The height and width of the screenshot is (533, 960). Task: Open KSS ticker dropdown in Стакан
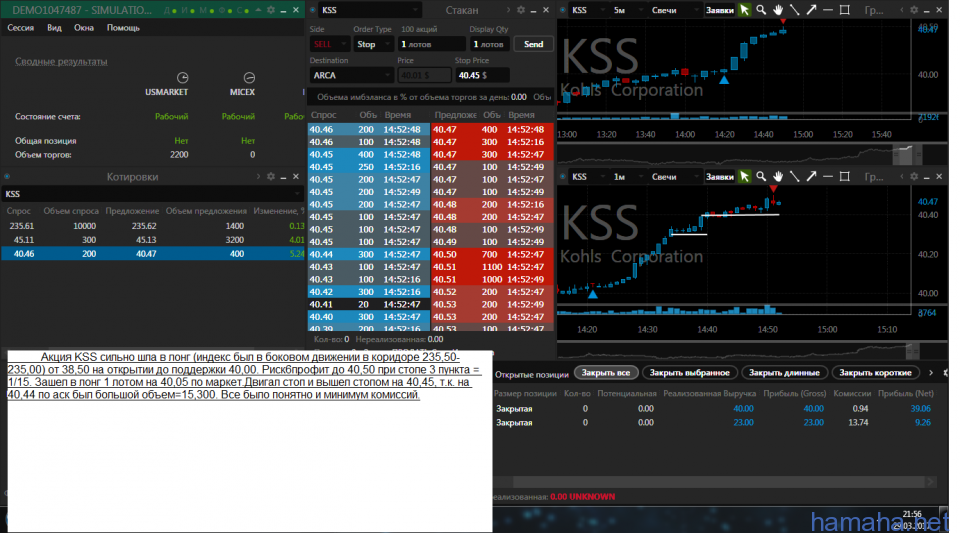[369, 10]
